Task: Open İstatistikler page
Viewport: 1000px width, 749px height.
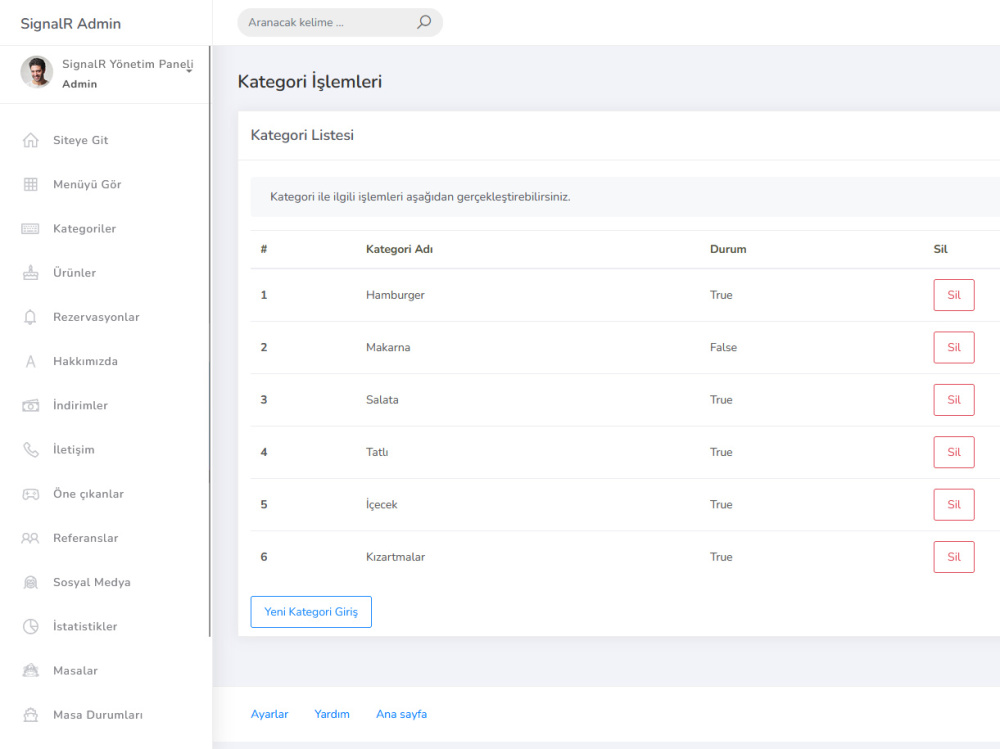Action: coord(85,627)
